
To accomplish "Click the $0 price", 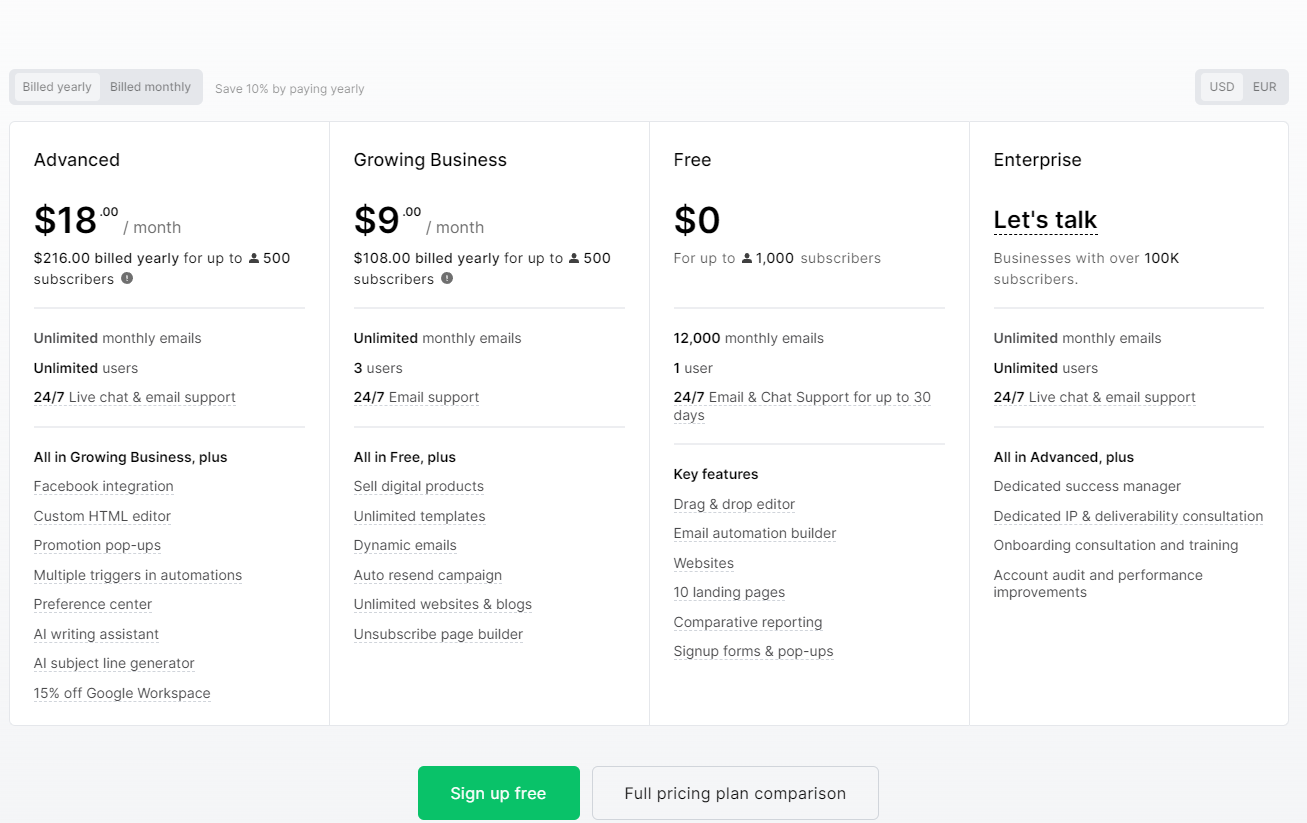I will [x=697, y=220].
